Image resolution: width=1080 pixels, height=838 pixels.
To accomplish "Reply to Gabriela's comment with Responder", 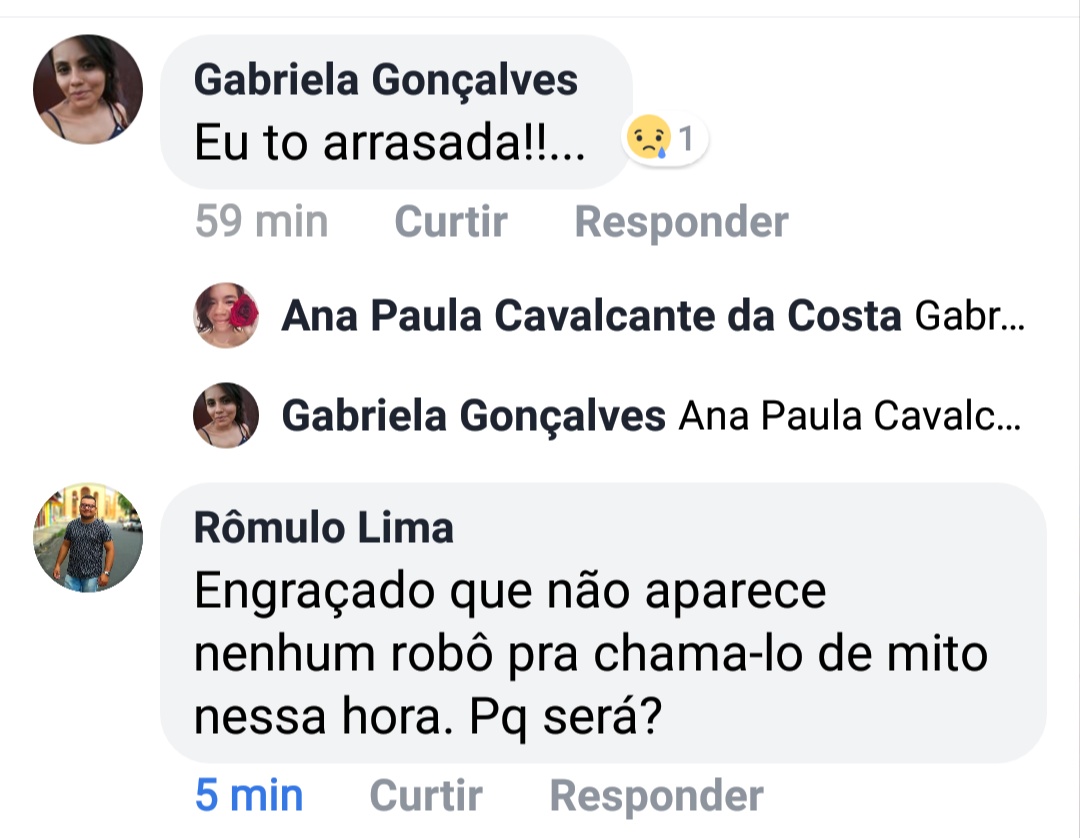I will pos(681,221).
